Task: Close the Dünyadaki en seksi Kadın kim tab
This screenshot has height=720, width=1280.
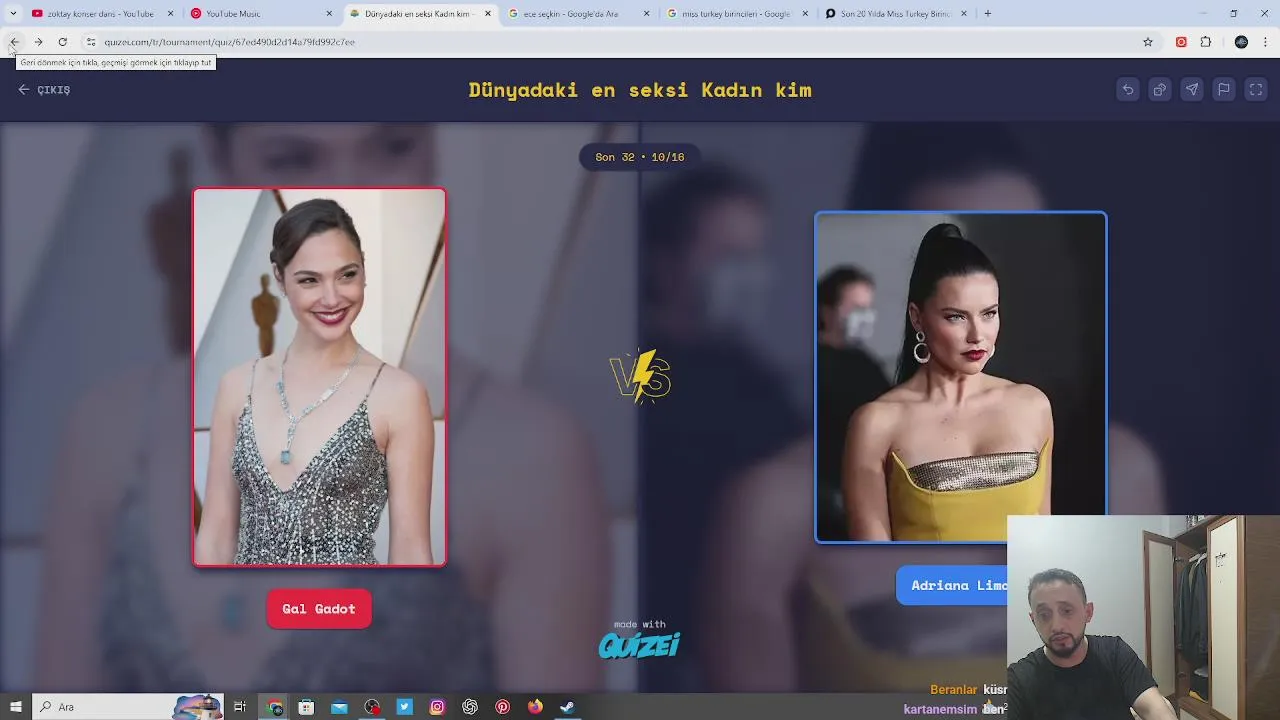Action: click(x=488, y=14)
